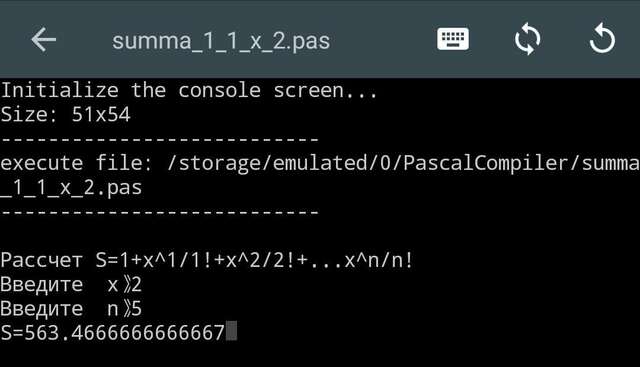This screenshot has width=640, height=367.
Task: Tap the circular restart arrow icon
Action: pyautogui.click(x=602, y=39)
